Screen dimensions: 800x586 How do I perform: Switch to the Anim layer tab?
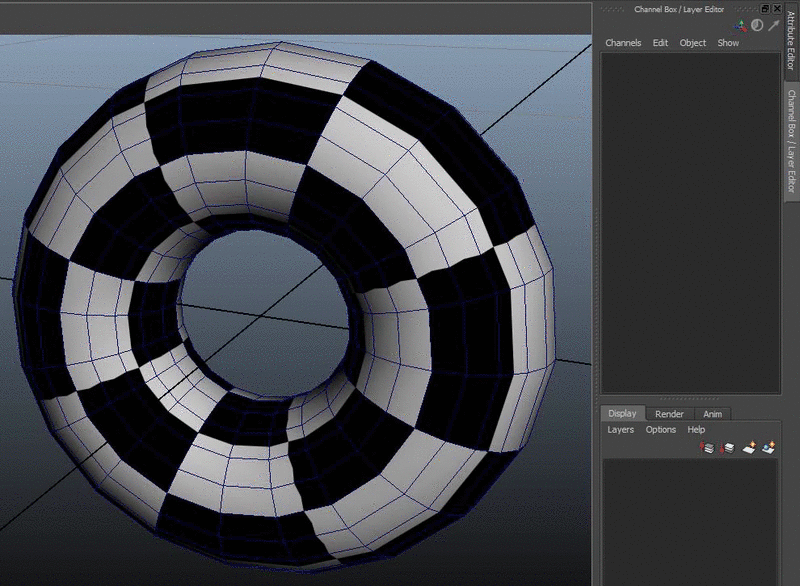[712, 414]
